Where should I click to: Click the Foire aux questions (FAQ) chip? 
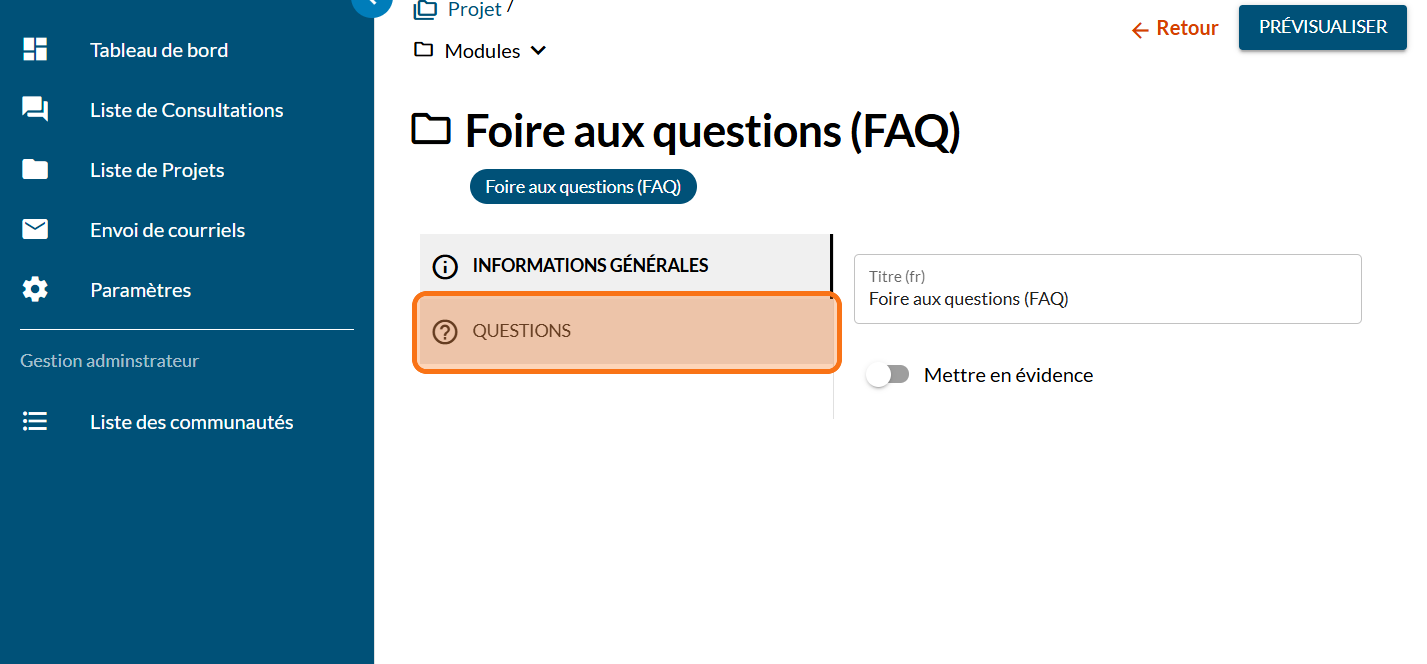pyautogui.click(x=583, y=187)
